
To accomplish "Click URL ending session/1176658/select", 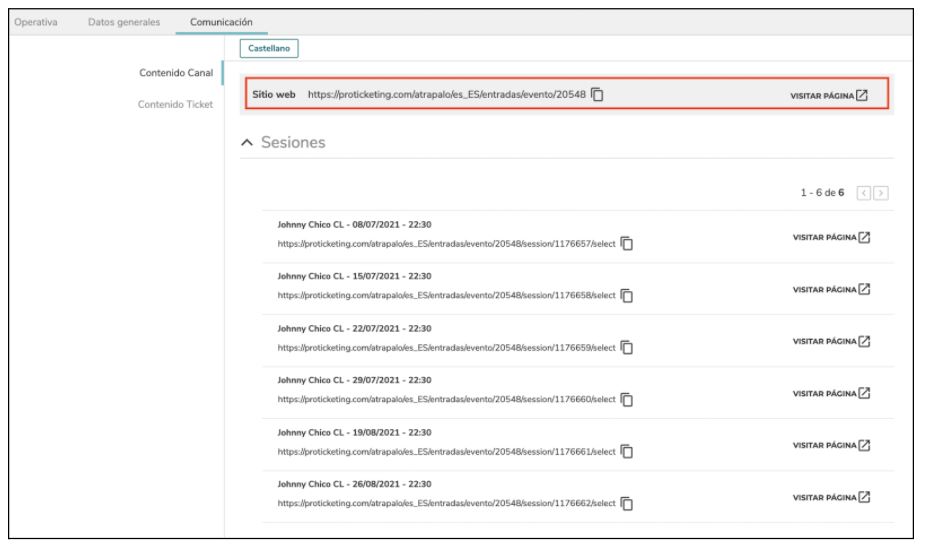I will tap(446, 295).
